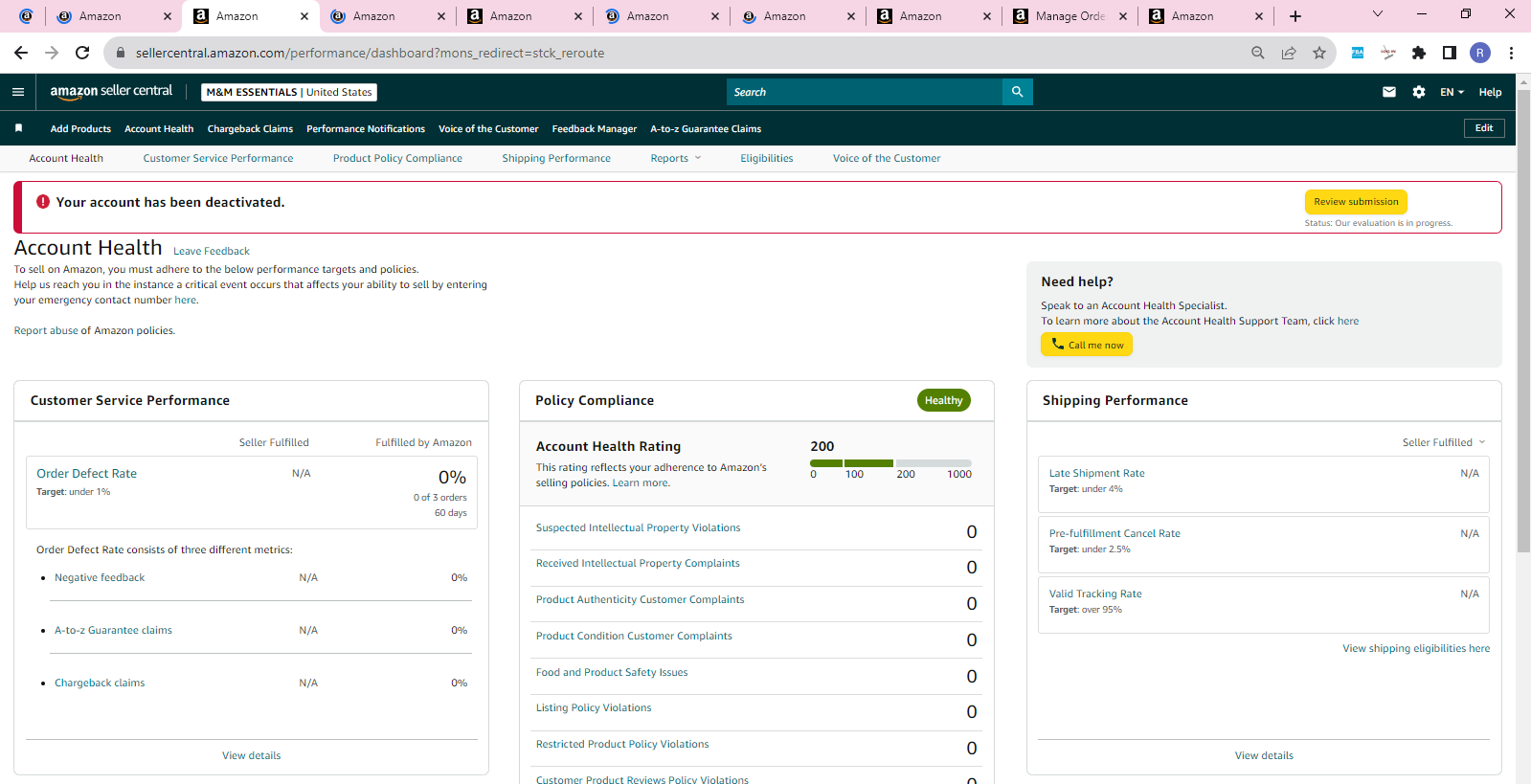This screenshot has height=784, width=1531.
Task: Select the Customer Service Performance tab
Action: click(x=218, y=158)
